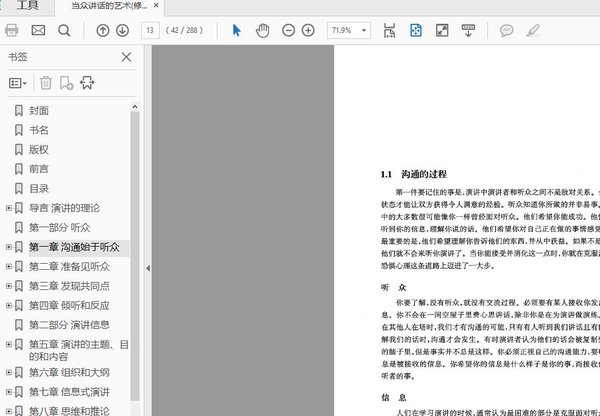600x416 pixels.
Task: Click the Full Screen mode icon
Action: 442,30
